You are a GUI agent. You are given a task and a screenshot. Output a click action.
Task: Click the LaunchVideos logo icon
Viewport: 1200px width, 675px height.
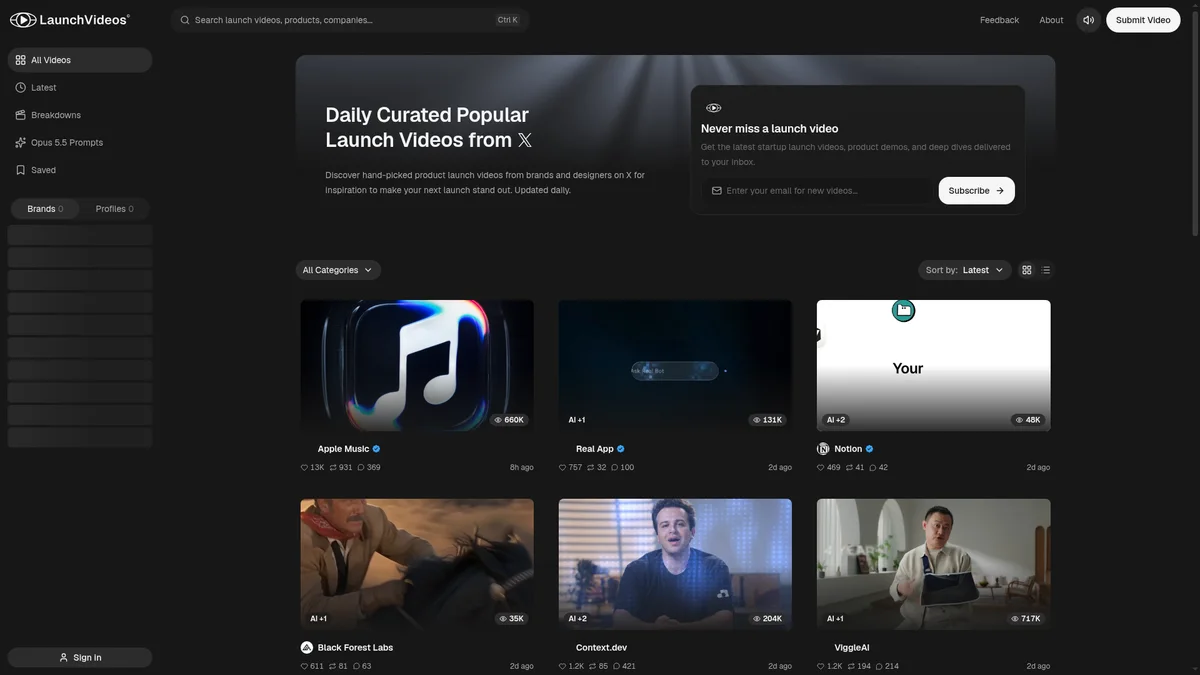click(22, 20)
